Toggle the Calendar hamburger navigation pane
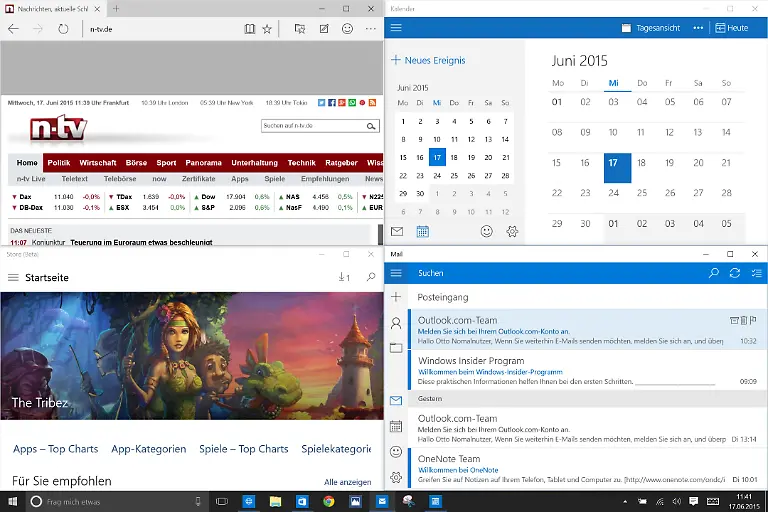 [x=396, y=28]
